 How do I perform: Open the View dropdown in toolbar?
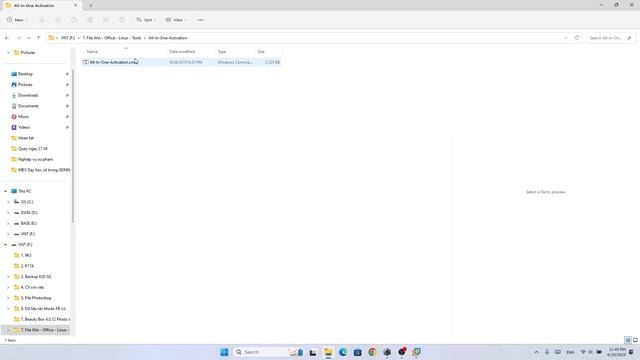tap(176, 20)
